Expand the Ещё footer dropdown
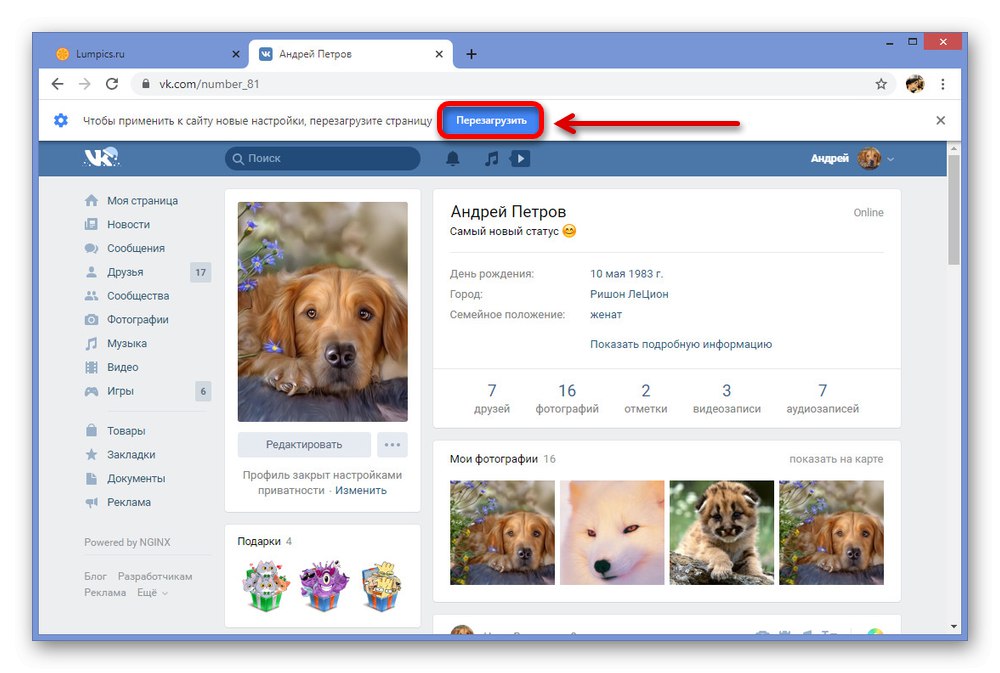 [x=152, y=593]
